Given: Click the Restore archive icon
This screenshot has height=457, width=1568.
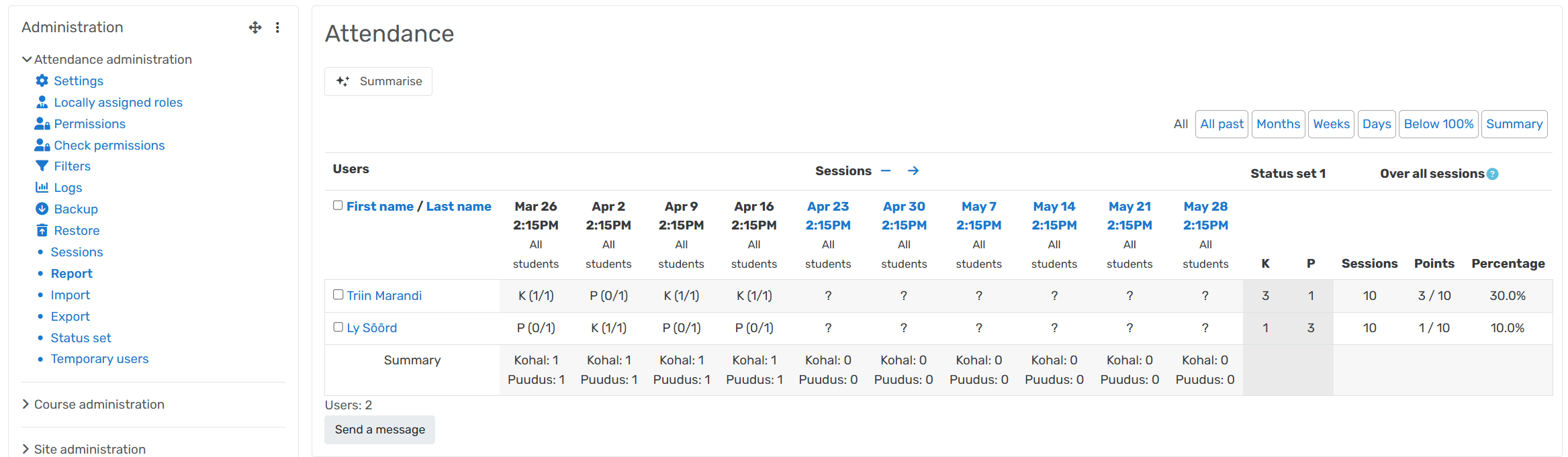Looking at the screenshot, I should pos(42,230).
